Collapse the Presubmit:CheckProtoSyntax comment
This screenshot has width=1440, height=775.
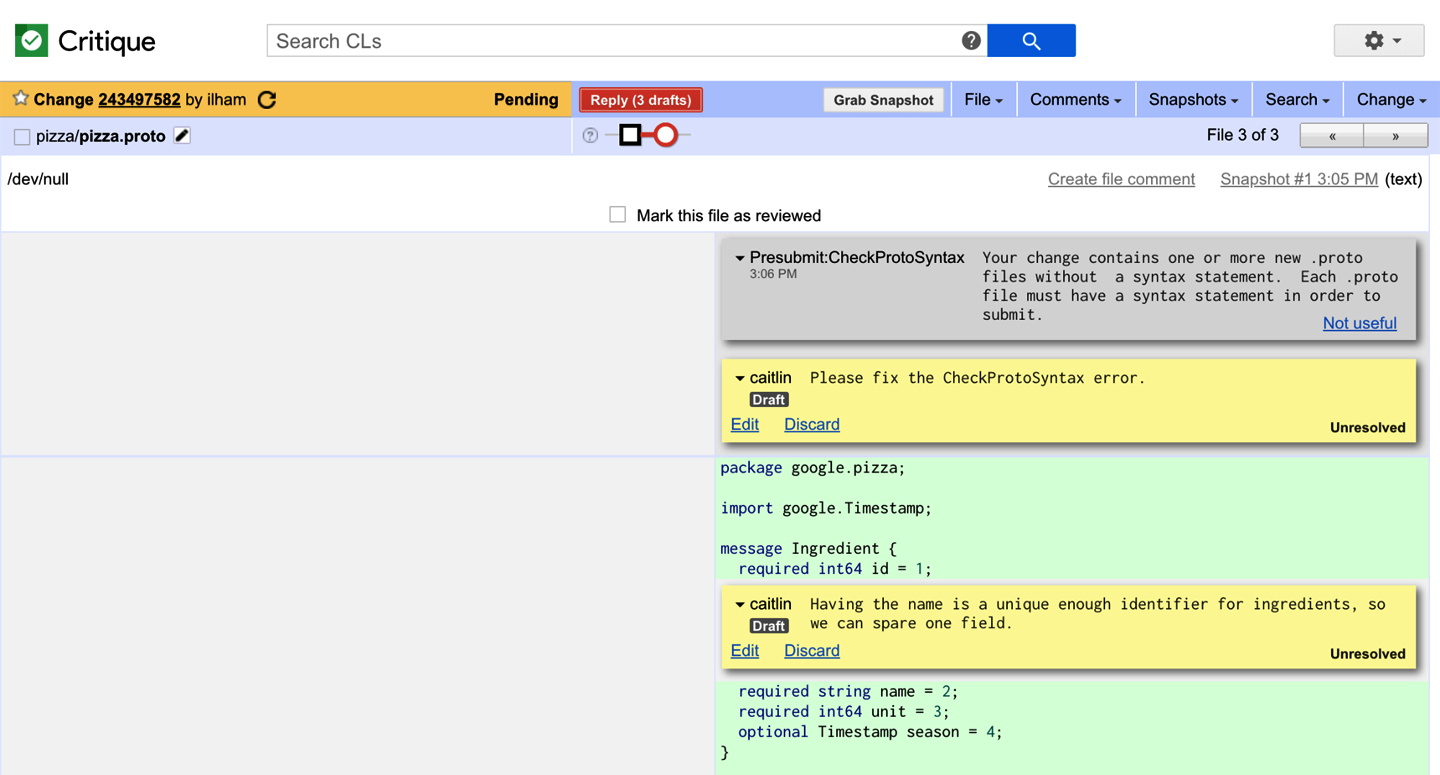pyautogui.click(x=740, y=258)
